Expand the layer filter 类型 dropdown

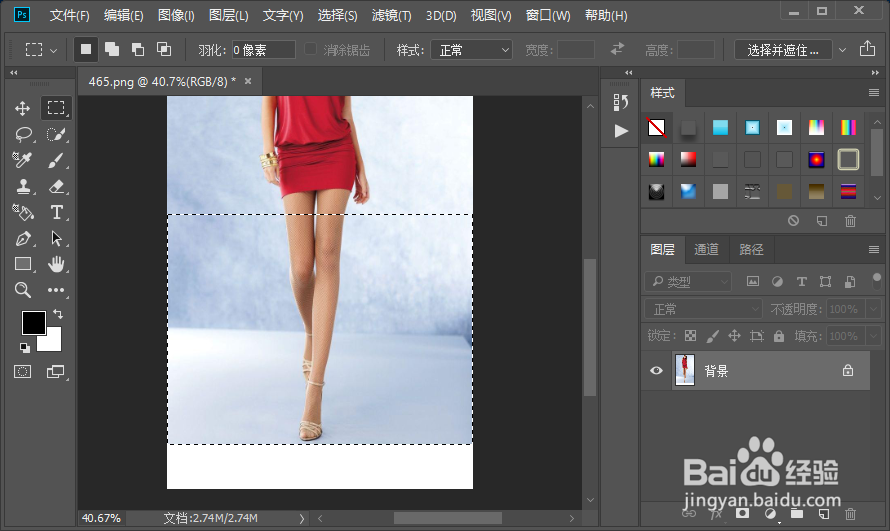[689, 282]
